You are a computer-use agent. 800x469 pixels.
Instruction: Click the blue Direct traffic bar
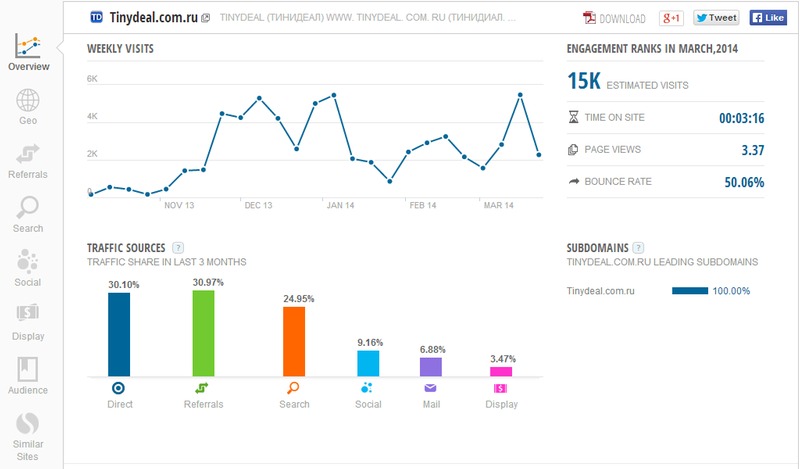119,334
